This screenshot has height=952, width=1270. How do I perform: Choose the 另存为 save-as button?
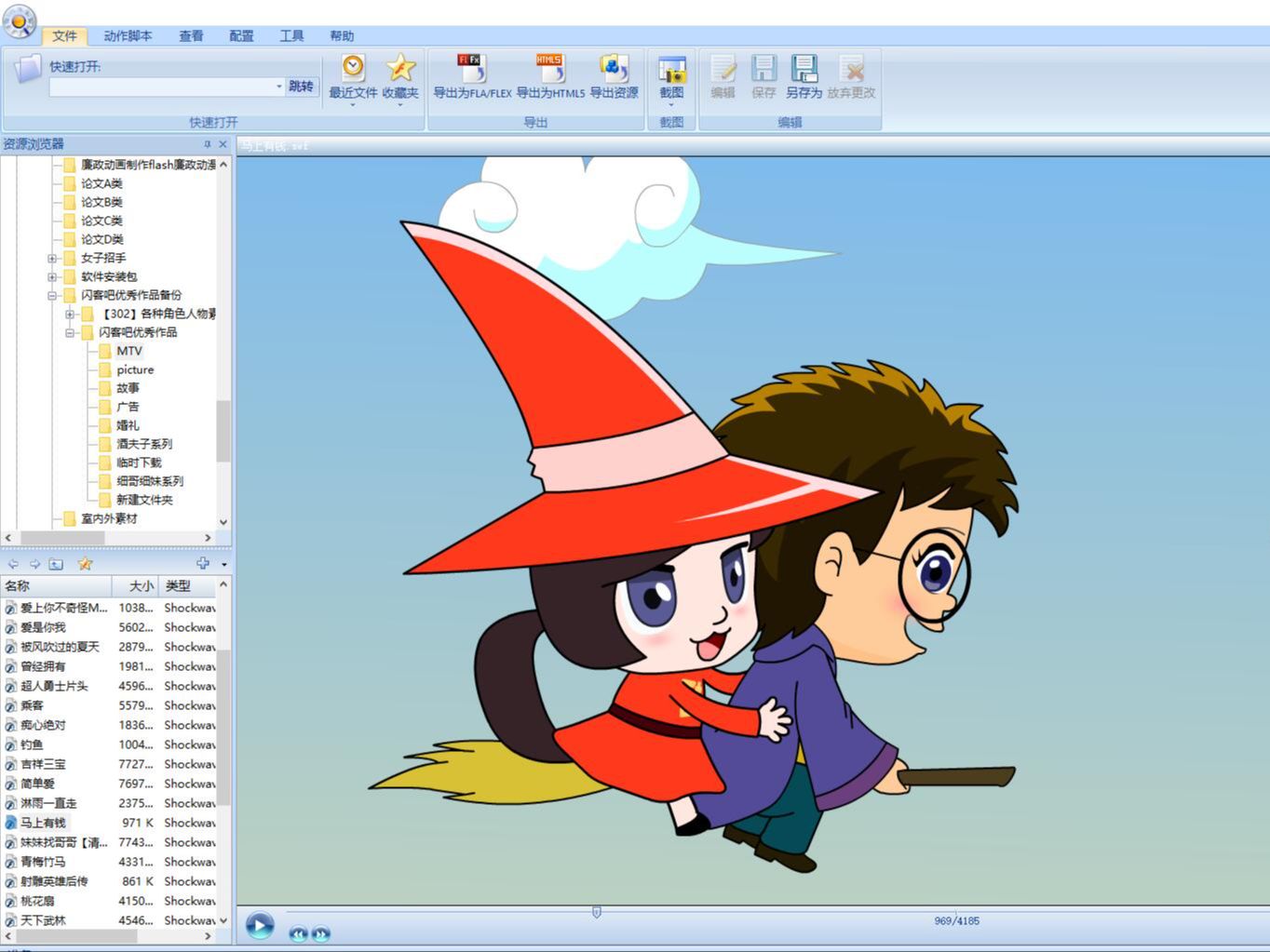click(804, 77)
